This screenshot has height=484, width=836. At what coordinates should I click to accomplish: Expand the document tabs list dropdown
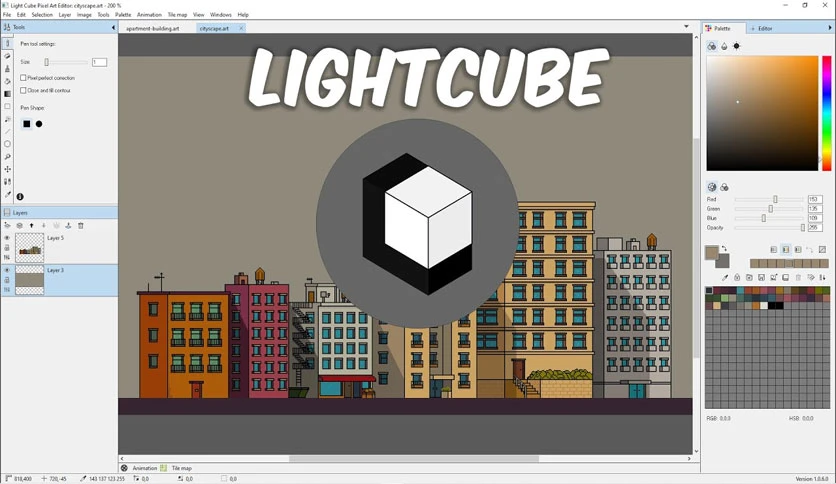point(686,26)
